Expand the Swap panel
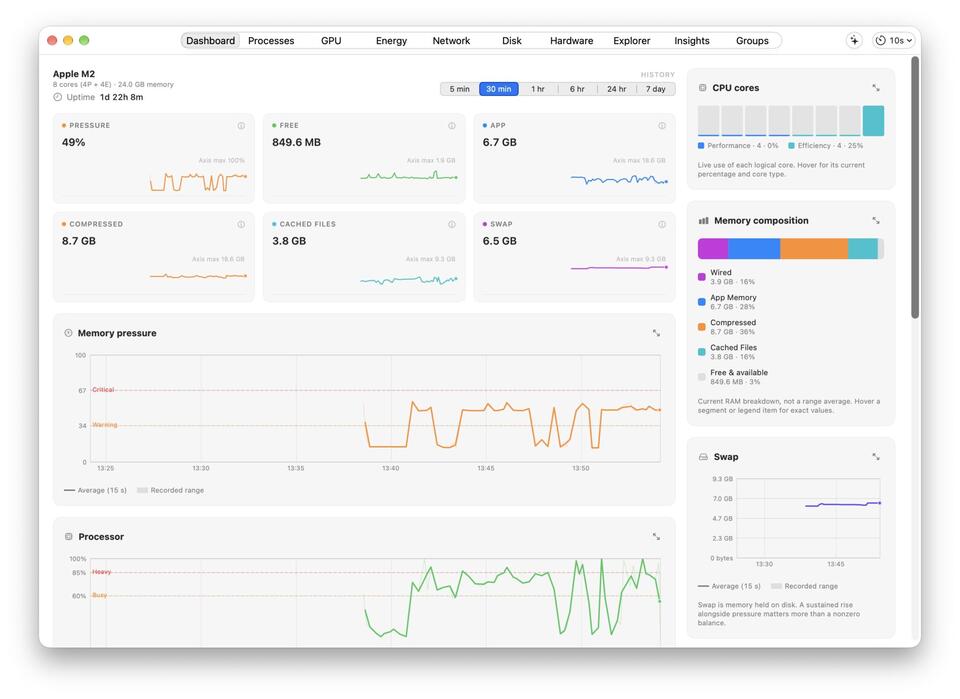This screenshot has width=960, height=699. coord(876,457)
